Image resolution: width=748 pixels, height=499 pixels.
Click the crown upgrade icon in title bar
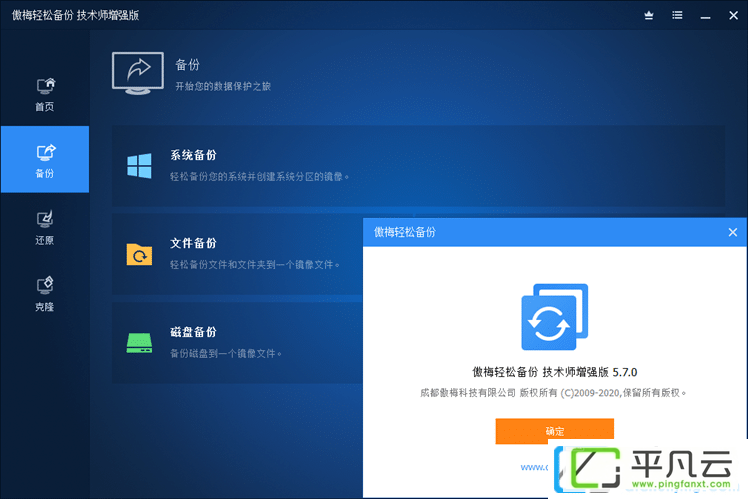(x=649, y=15)
